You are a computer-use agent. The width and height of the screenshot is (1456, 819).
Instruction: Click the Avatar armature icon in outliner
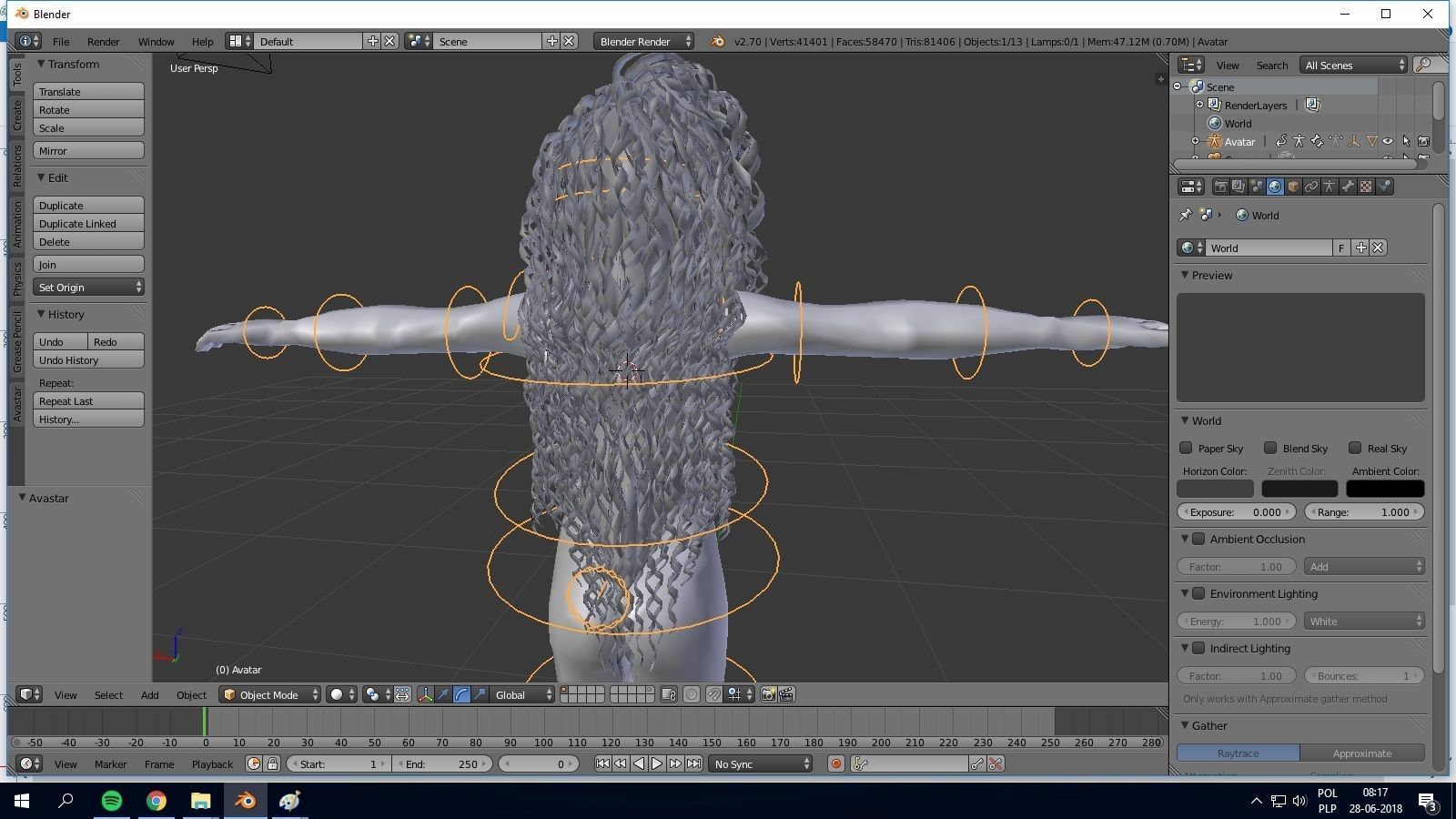click(1214, 141)
